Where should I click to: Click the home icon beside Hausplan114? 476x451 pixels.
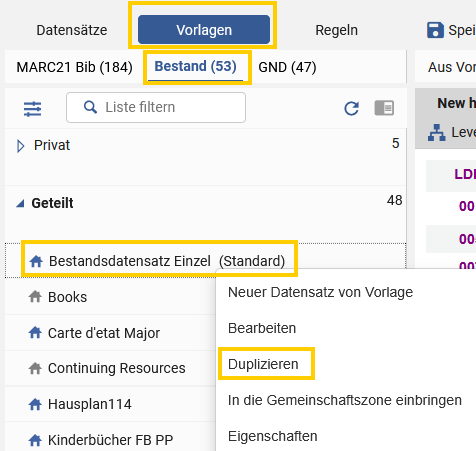click(x=35, y=404)
